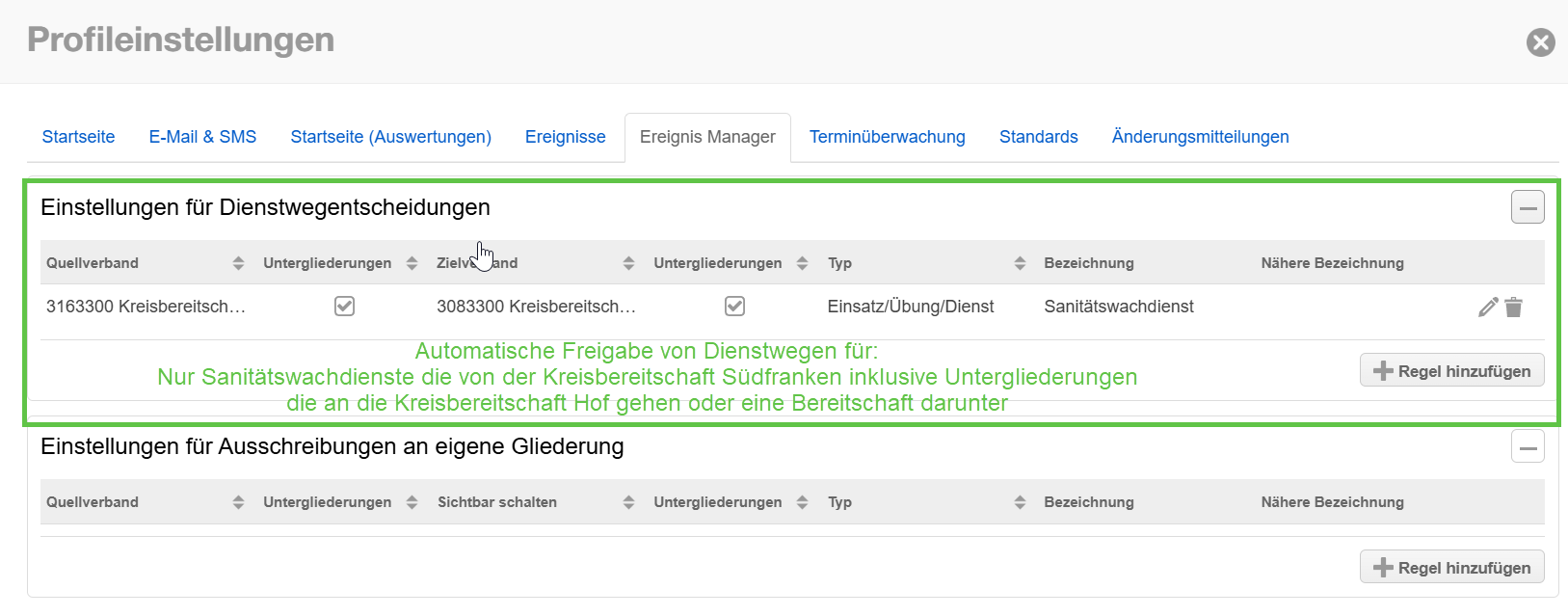Delete the Sanitätswachdienst rule via trash icon
1568x616 pixels.
tap(1514, 307)
